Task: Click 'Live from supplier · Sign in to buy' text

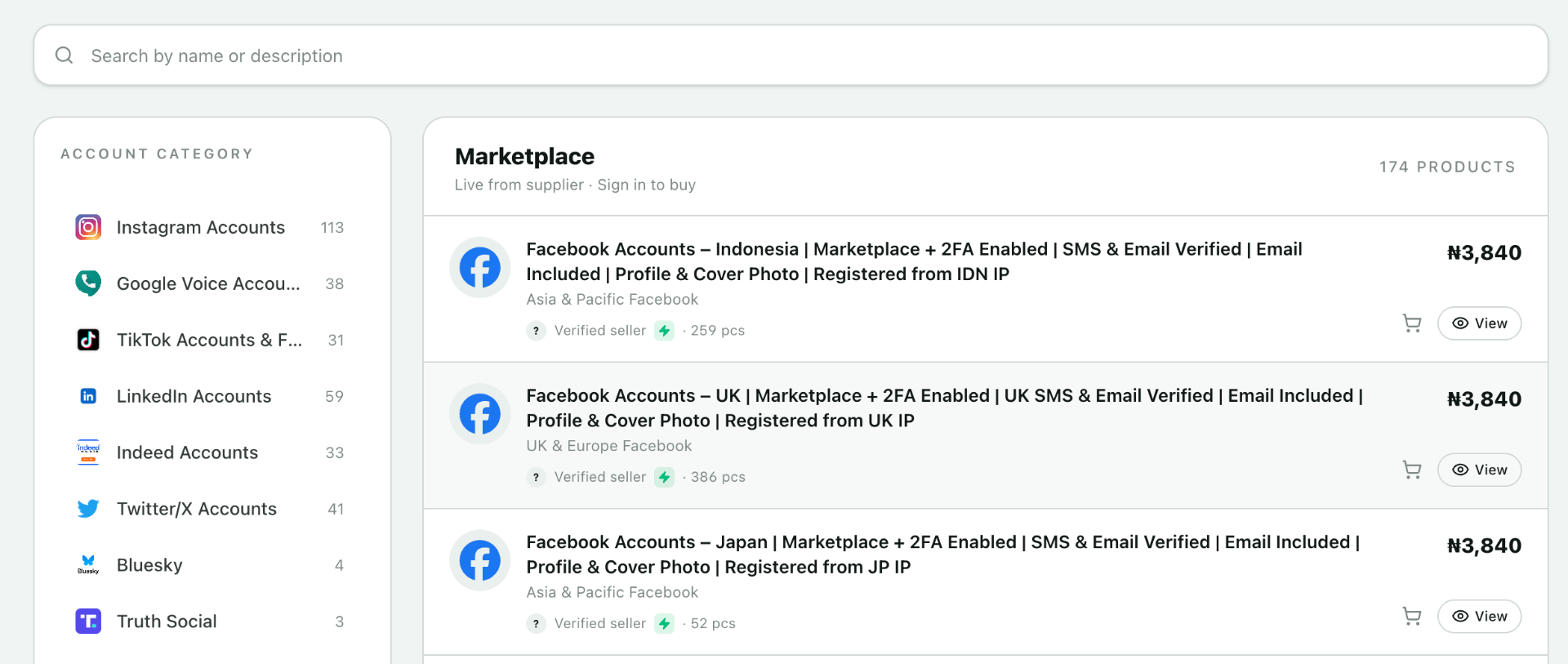Action: tap(575, 185)
